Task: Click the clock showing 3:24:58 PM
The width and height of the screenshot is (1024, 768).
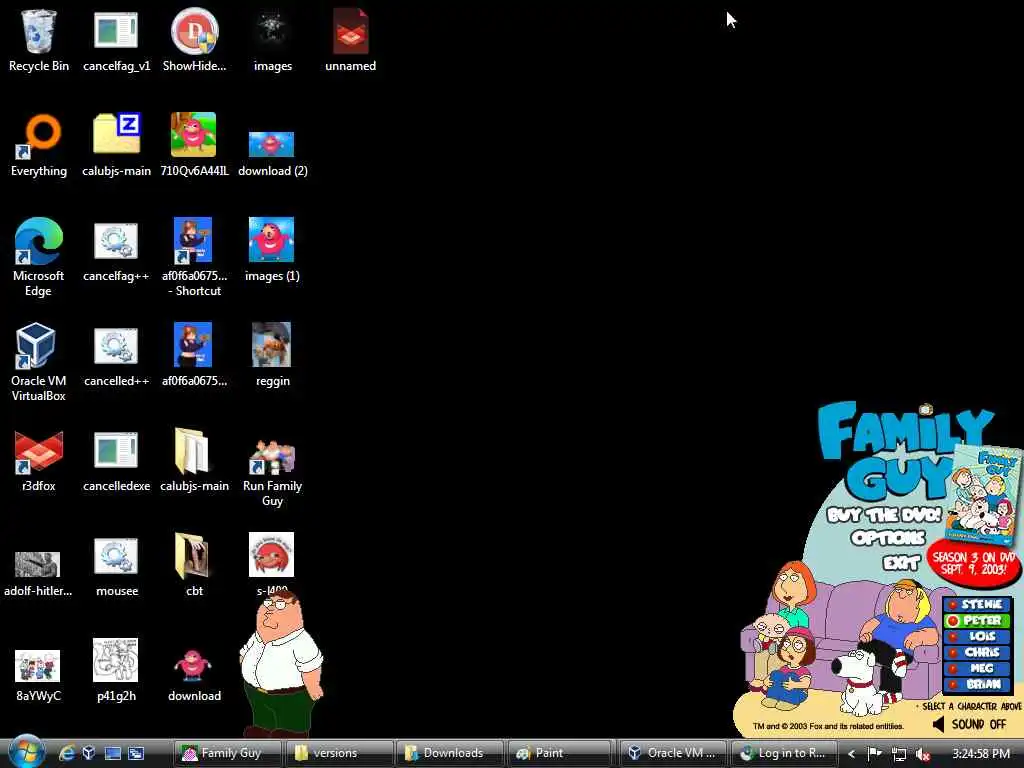Action: click(x=981, y=754)
